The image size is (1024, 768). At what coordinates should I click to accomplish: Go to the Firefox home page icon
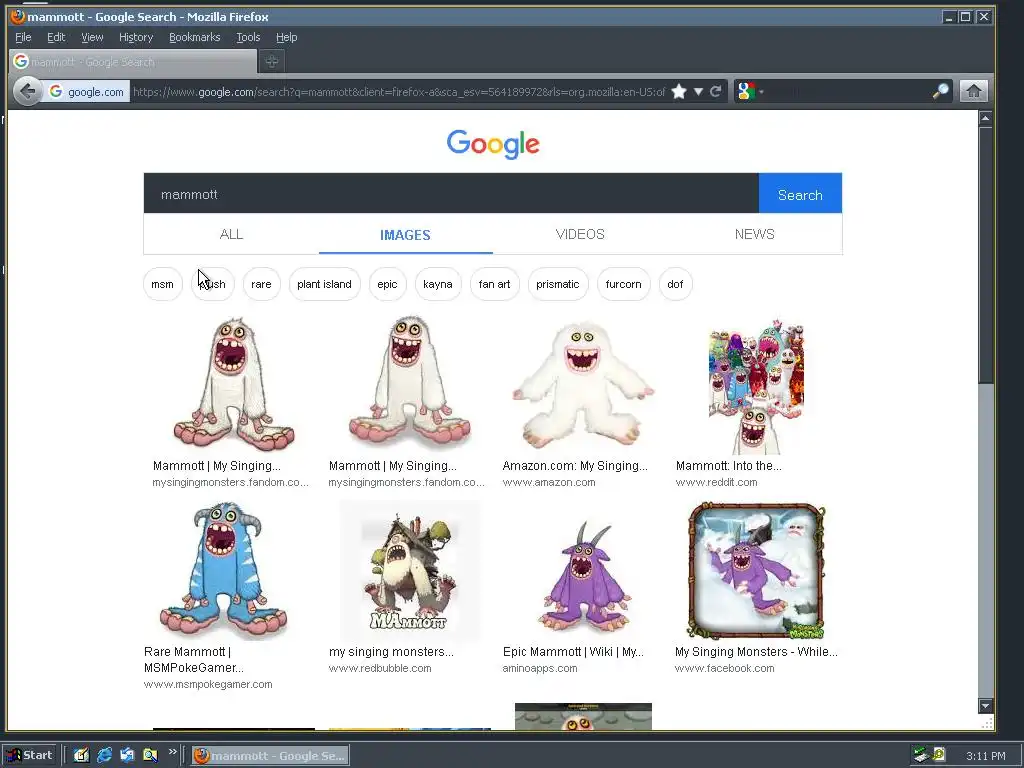point(974,91)
